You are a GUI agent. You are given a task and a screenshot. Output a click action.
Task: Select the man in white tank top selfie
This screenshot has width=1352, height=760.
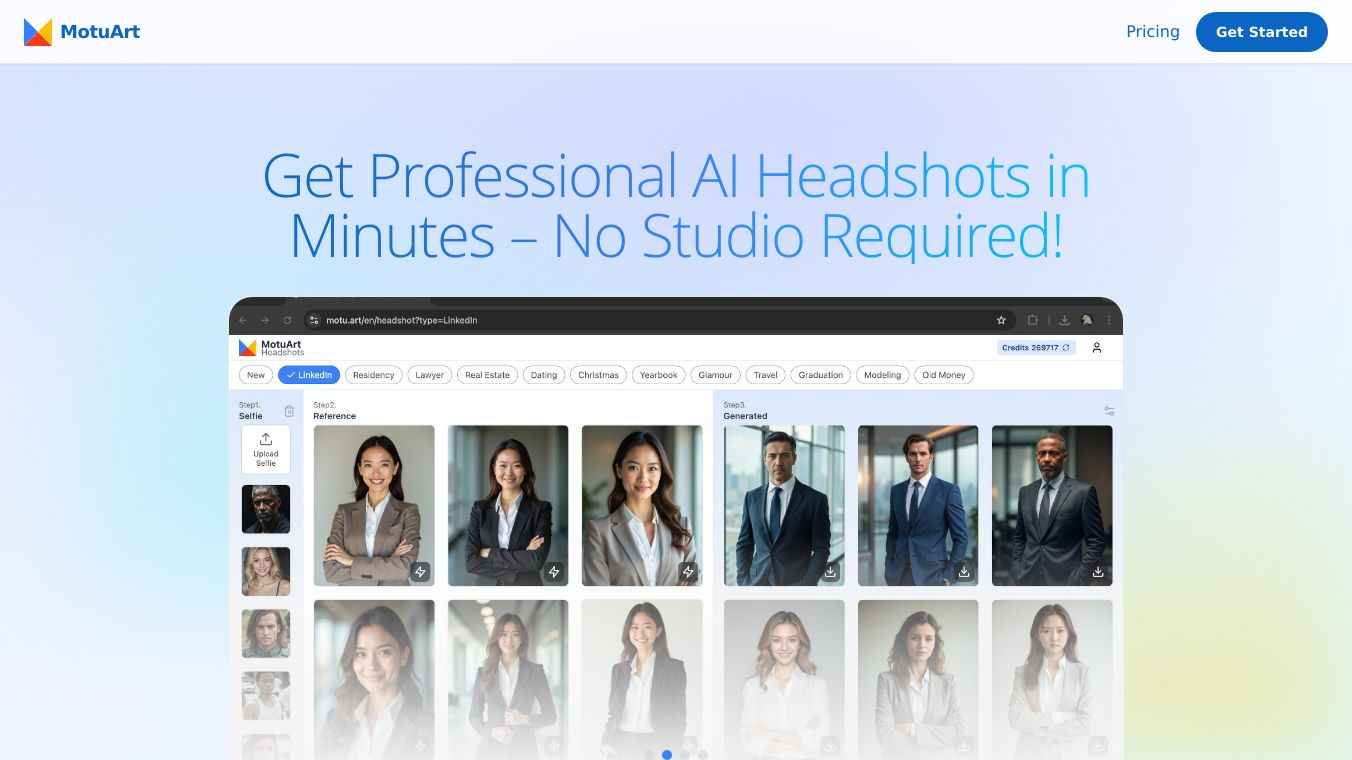pyautogui.click(x=266, y=695)
